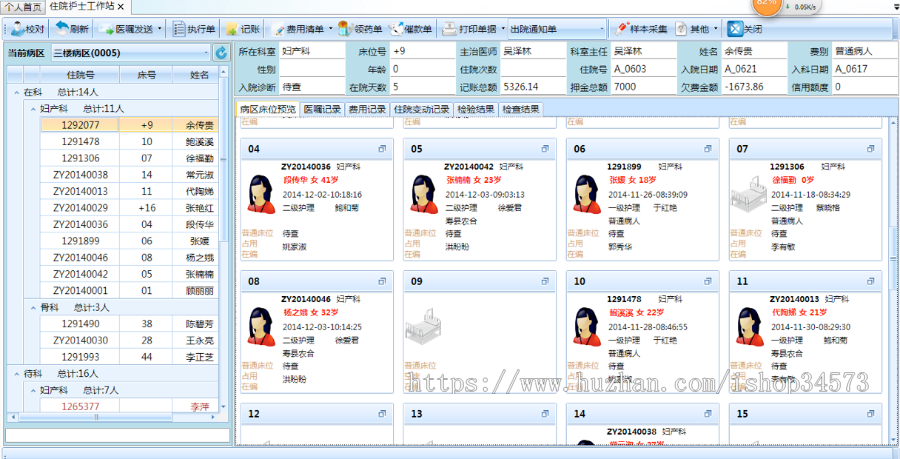Maximize bed card 09 via its corner icon
The height and width of the screenshot is (459, 900).
coord(545,282)
